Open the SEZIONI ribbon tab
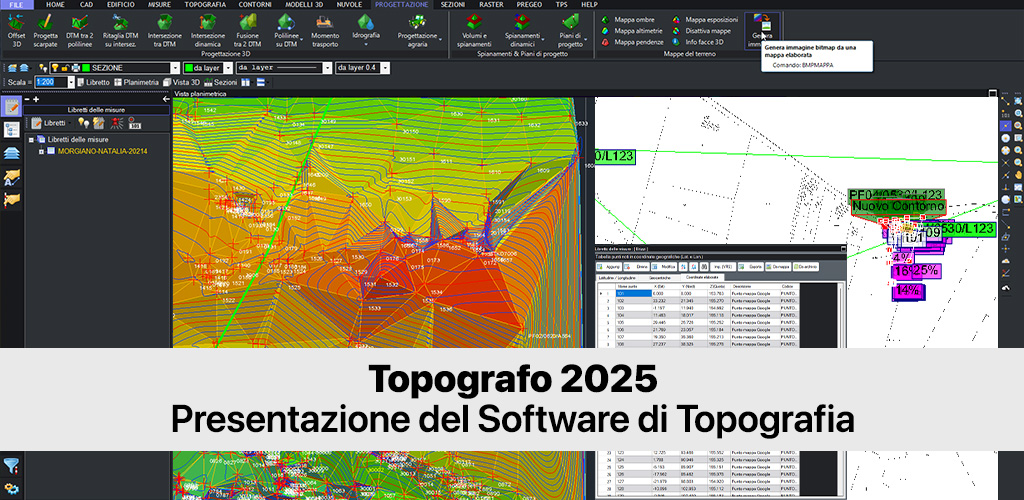Image resolution: width=1024 pixels, height=500 pixels. click(x=453, y=4)
